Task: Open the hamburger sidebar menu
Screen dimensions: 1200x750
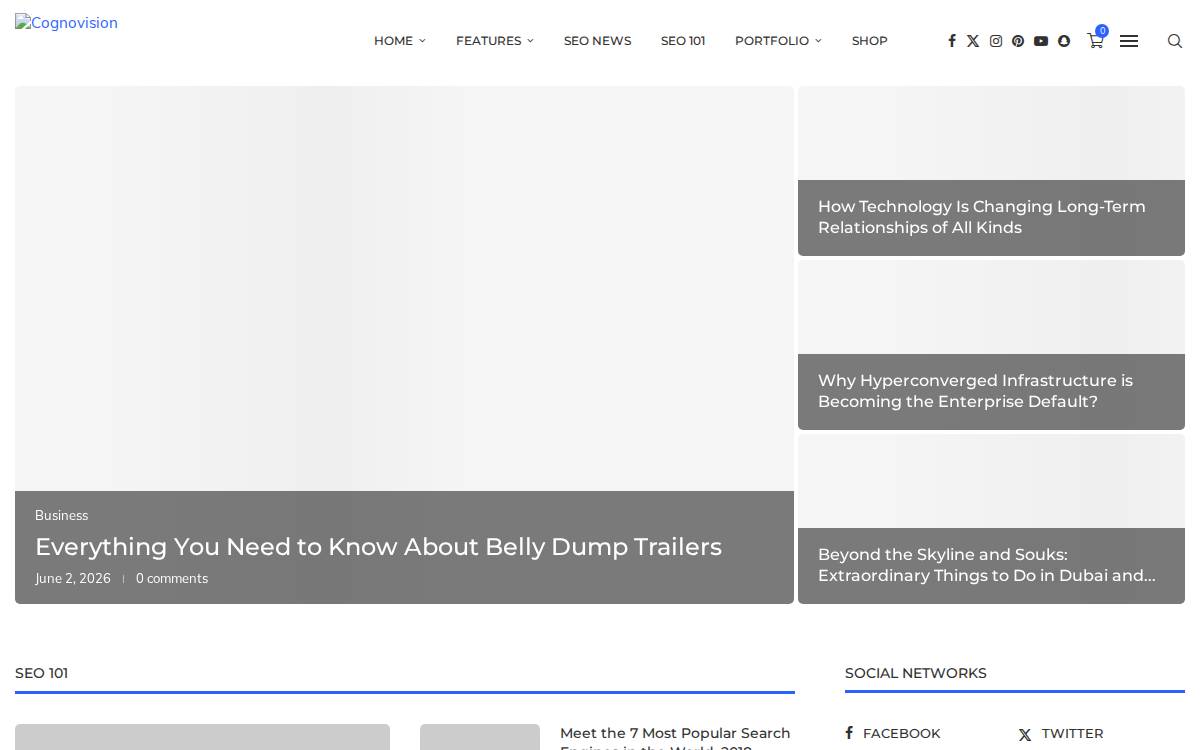Action: tap(1129, 41)
